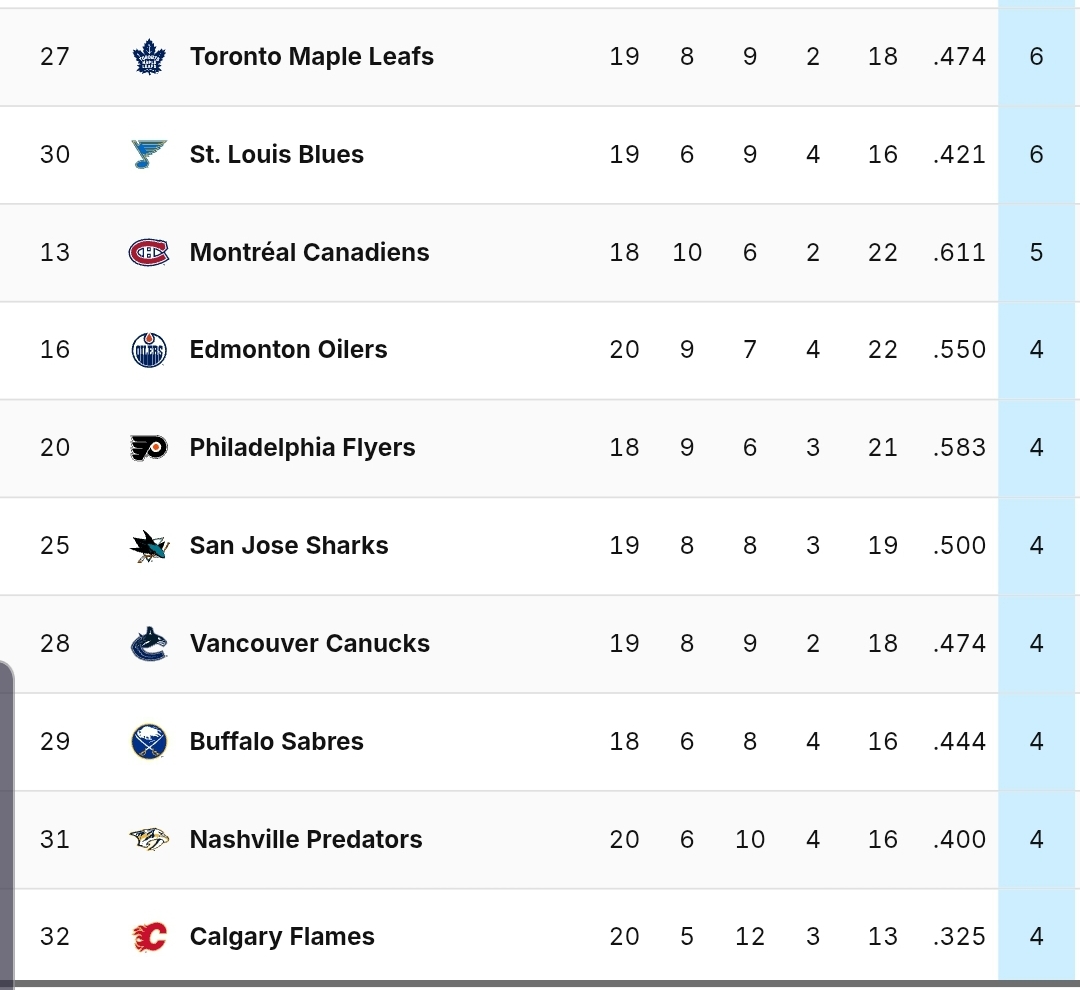This screenshot has height=990, width=1080.
Task: Click the St. Louis Blues logo
Action: pos(149,154)
